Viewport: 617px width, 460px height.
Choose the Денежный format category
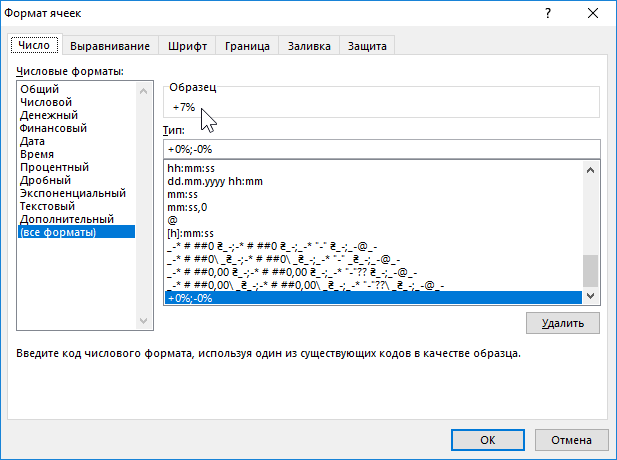tap(77, 115)
